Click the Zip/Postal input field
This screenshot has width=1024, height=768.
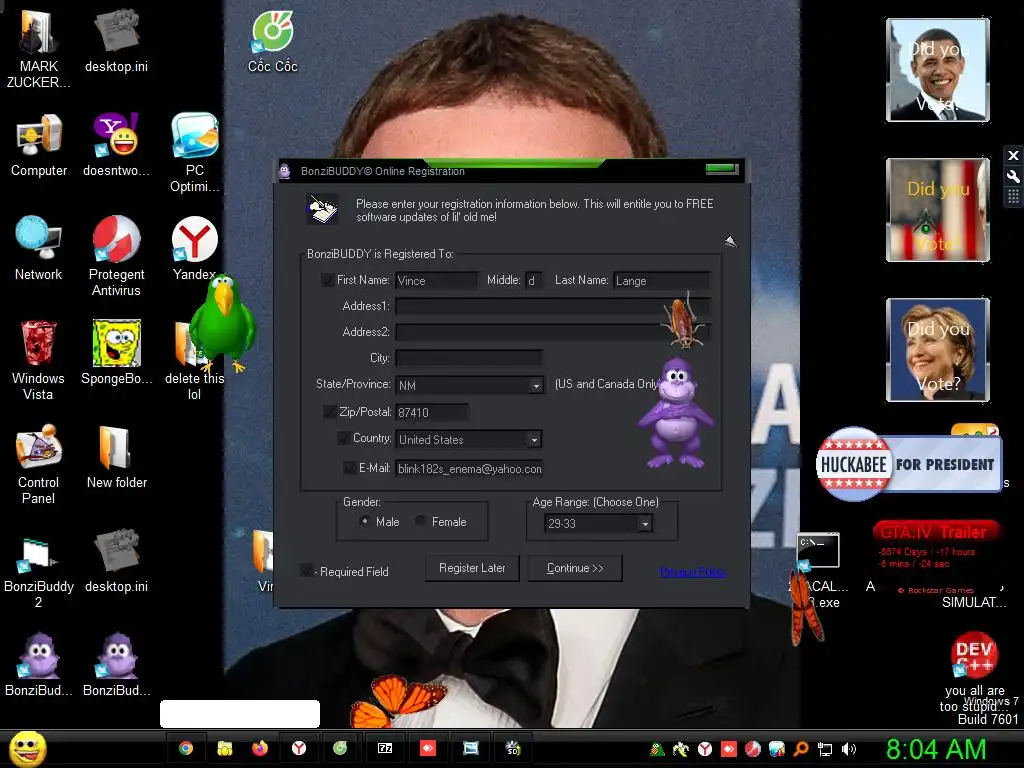[x=432, y=412]
